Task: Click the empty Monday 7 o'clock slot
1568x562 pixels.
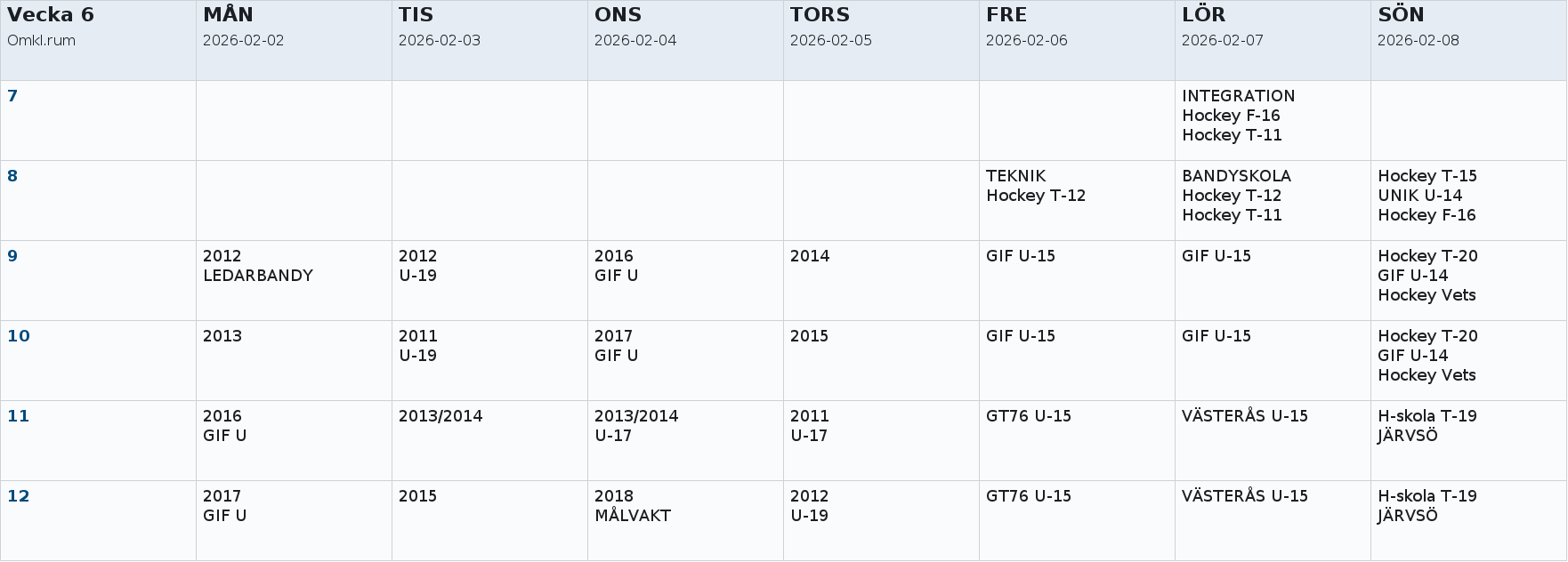Action: pos(294,120)
